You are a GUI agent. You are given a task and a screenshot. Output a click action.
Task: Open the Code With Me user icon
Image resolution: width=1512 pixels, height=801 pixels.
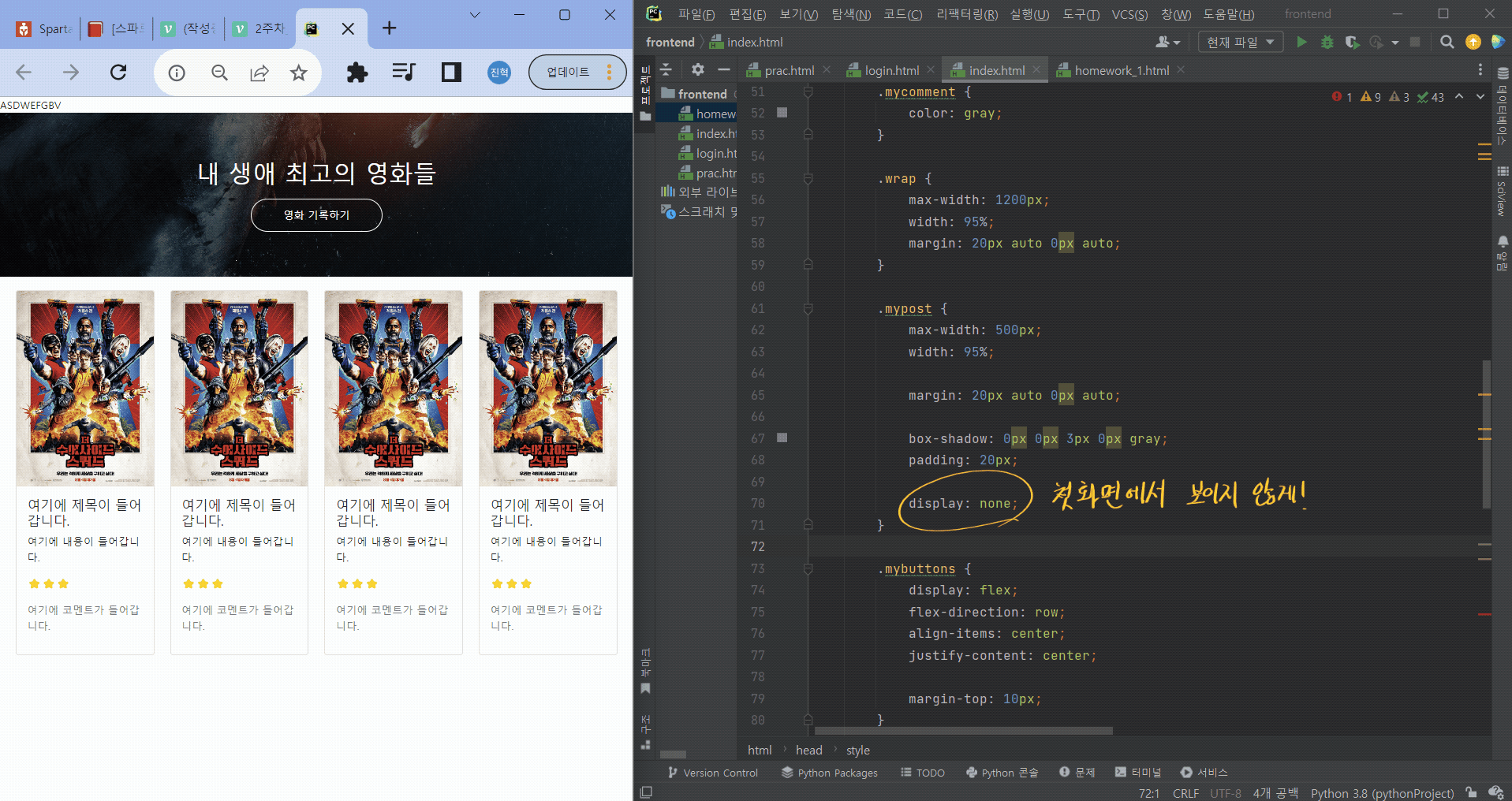(1167, 42)
